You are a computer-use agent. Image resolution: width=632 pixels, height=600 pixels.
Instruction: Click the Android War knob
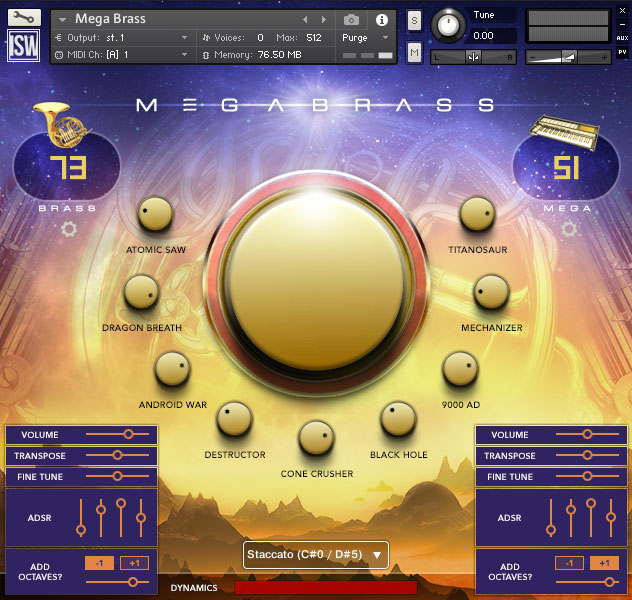tap(173, 369)
